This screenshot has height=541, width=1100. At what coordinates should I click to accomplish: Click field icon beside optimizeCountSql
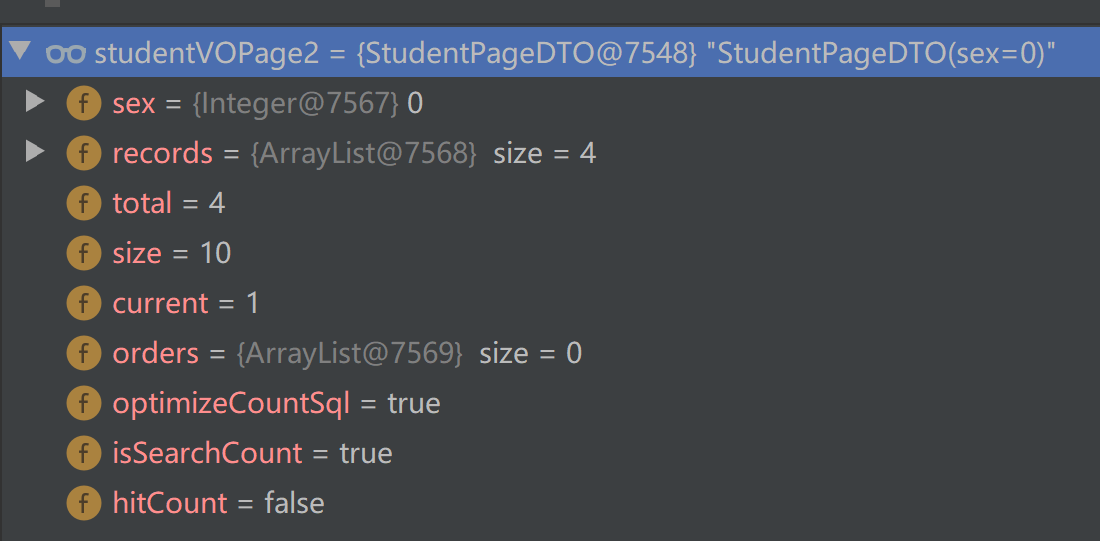click(83, 403)
